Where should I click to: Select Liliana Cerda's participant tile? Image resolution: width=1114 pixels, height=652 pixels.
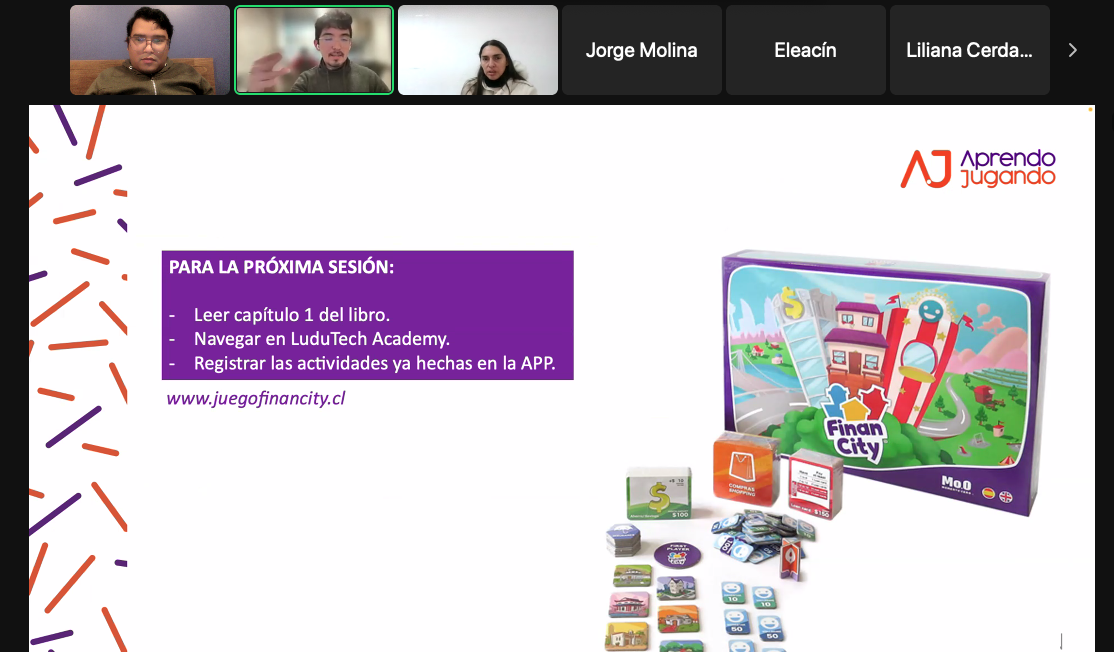click(x=970, y=50)
